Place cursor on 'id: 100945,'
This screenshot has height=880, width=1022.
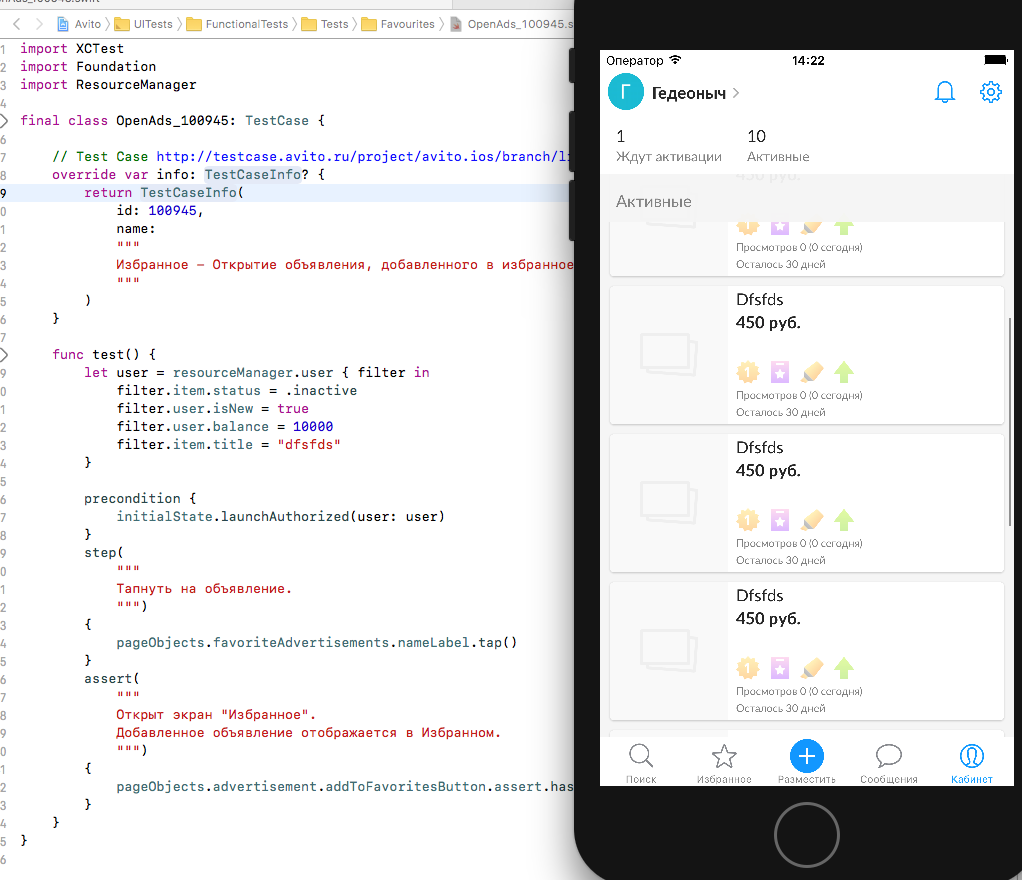tap(160, 211)
